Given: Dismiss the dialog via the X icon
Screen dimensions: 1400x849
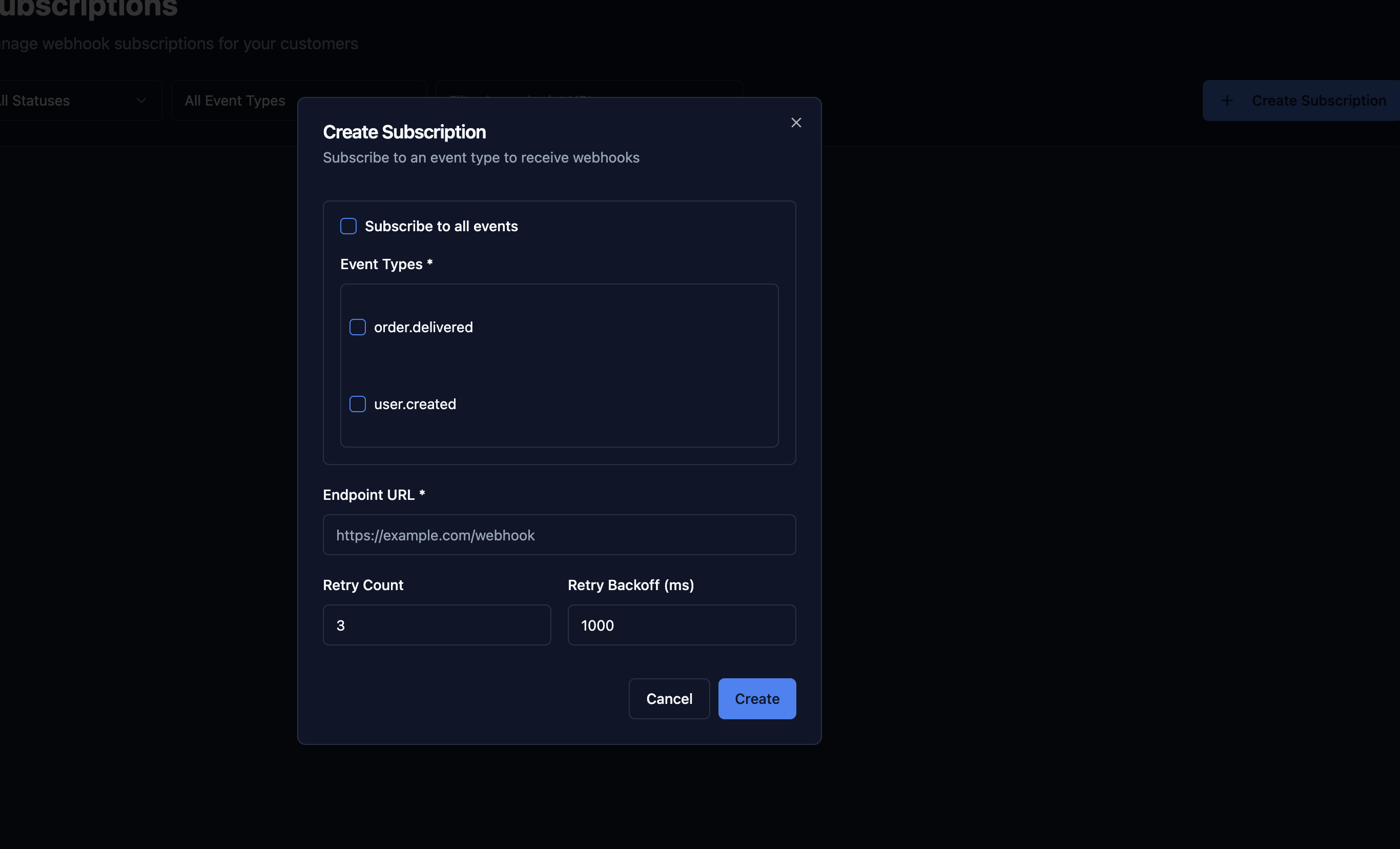Looking at the screenshot, I should pos(795,122).
